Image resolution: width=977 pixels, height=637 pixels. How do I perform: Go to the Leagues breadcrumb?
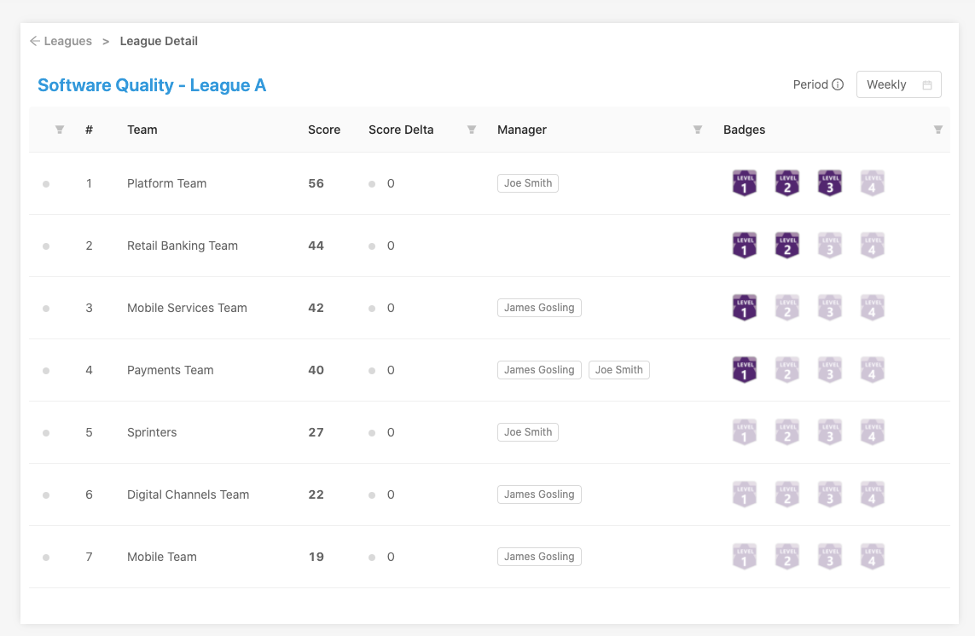pos(68,41)
